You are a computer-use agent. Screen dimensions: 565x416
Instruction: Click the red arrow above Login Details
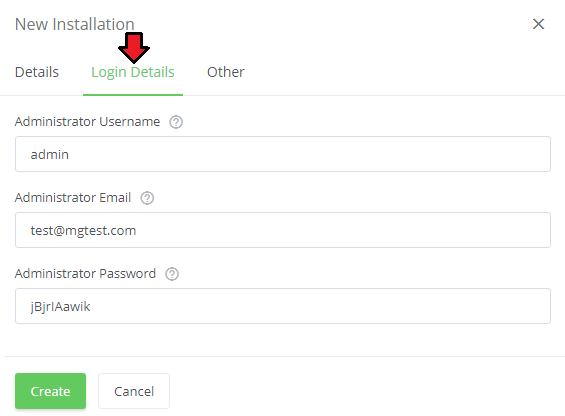click(134, 48)
